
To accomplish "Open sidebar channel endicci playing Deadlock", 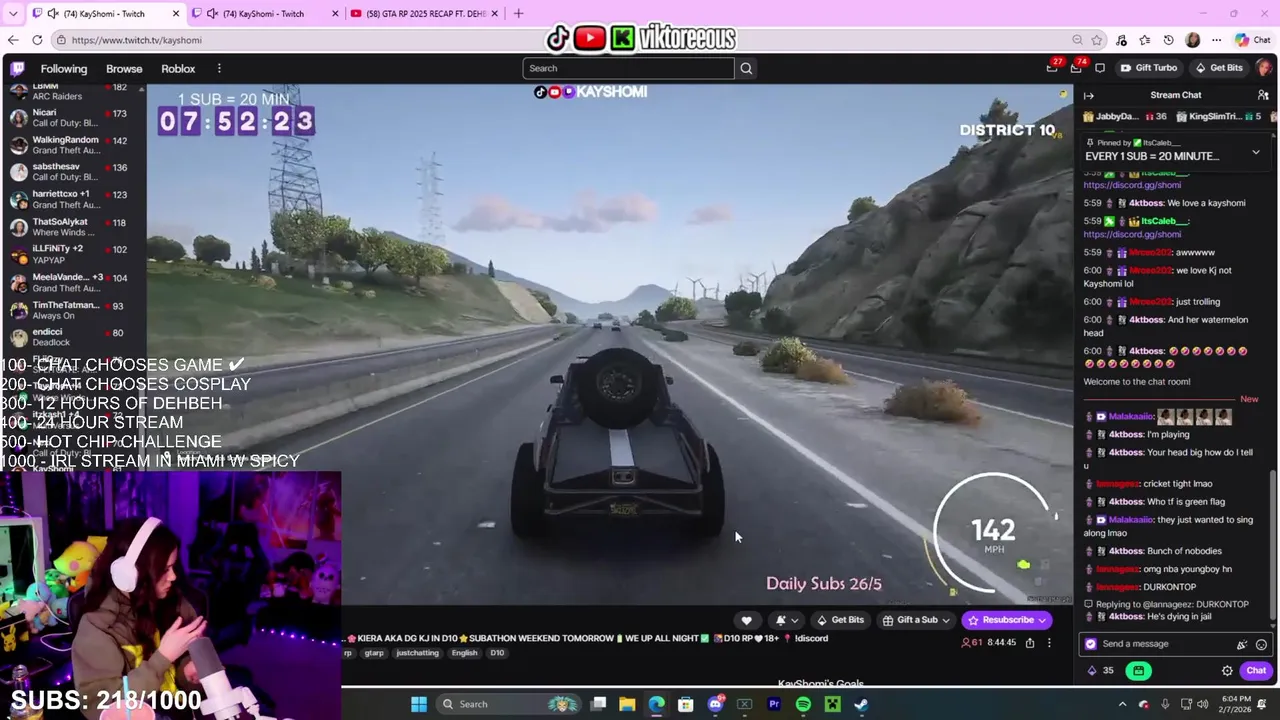I will (73, 337).
